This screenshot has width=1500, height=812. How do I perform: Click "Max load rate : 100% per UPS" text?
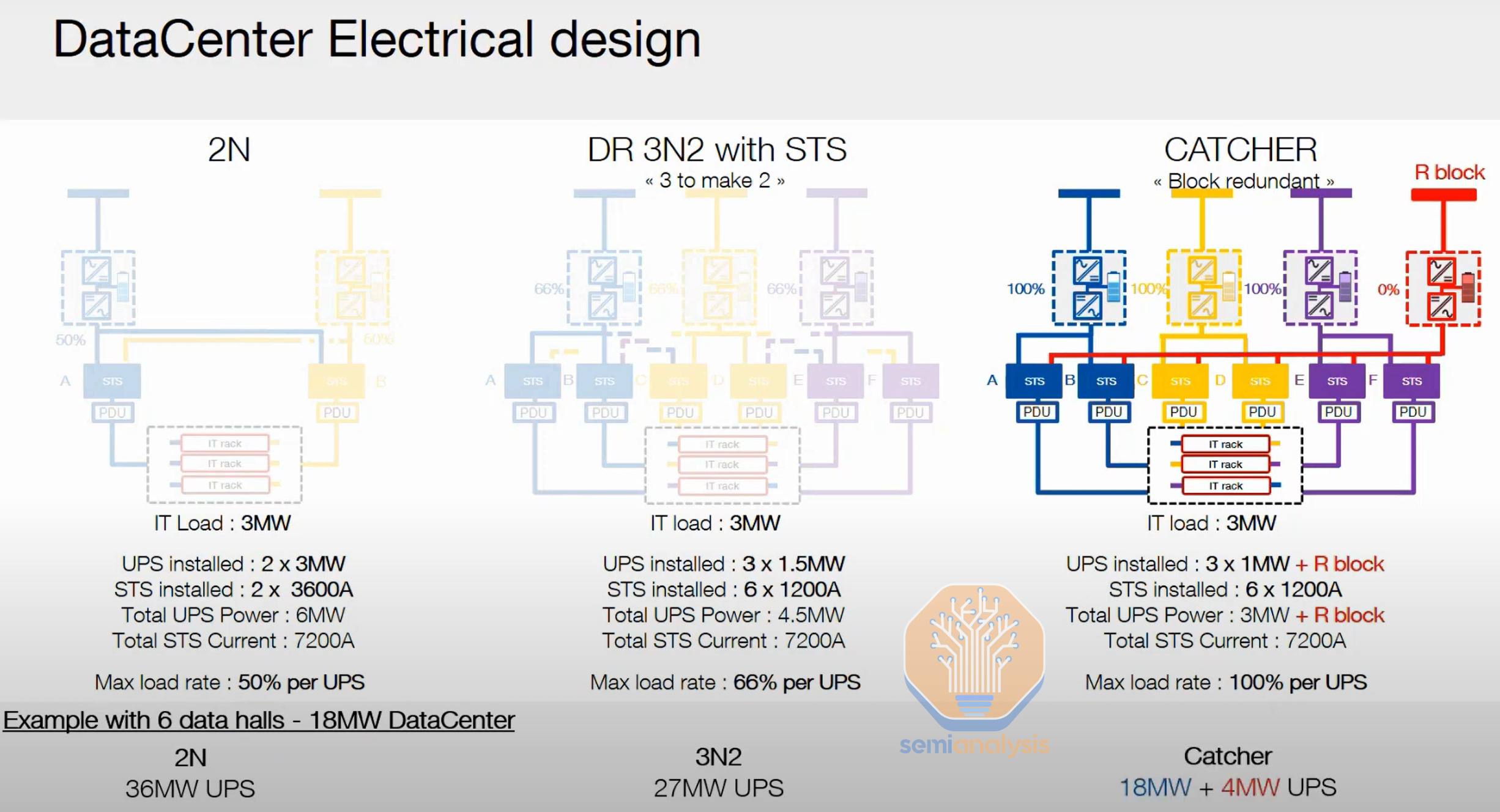(x=1225, y=682)
